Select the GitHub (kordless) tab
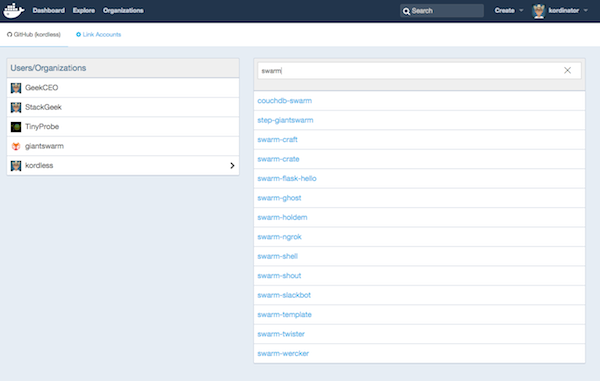The width and height of the screenshot is (600, 381). click(34, 34)
